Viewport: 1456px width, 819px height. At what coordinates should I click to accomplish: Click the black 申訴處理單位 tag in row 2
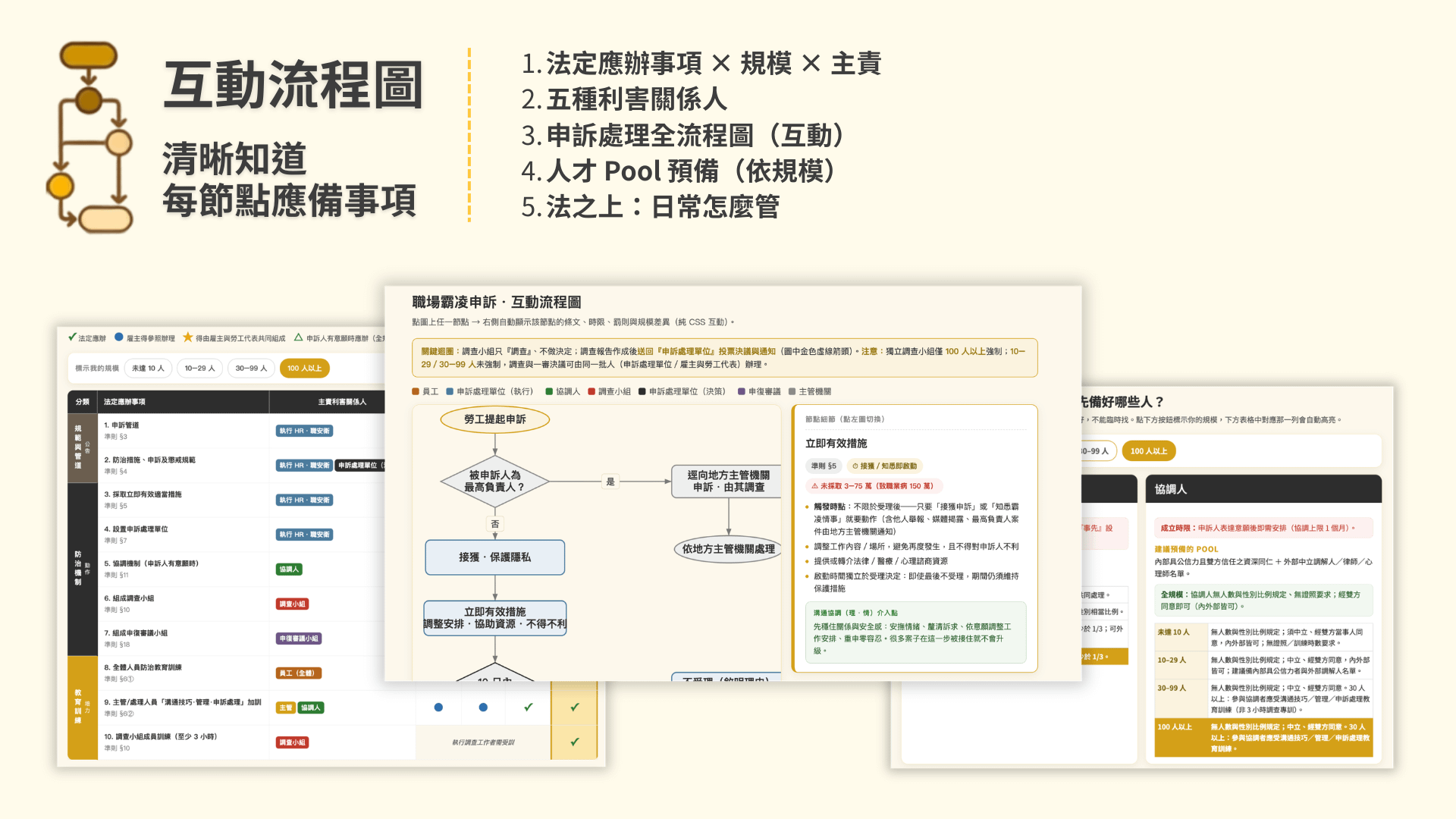[361, 466]
